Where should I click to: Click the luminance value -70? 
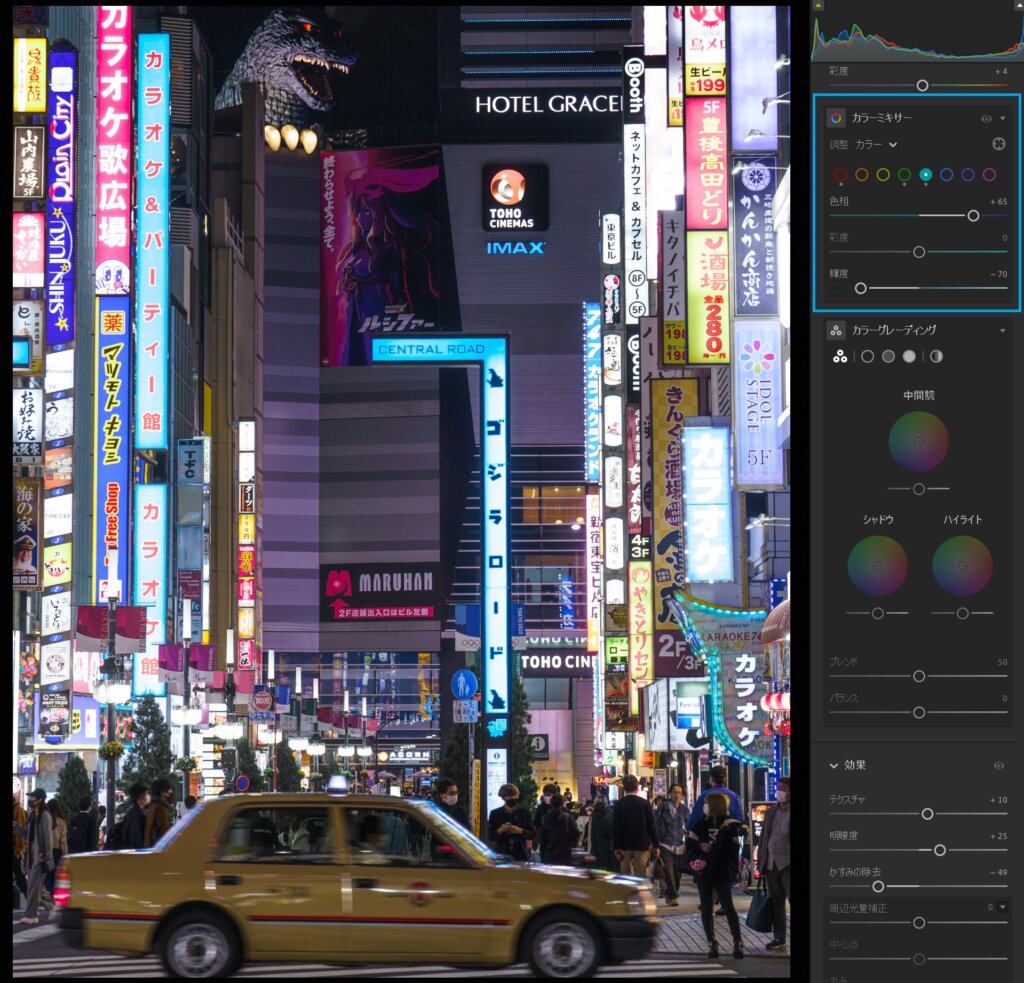pyautogui.click(x=999, y=274)
